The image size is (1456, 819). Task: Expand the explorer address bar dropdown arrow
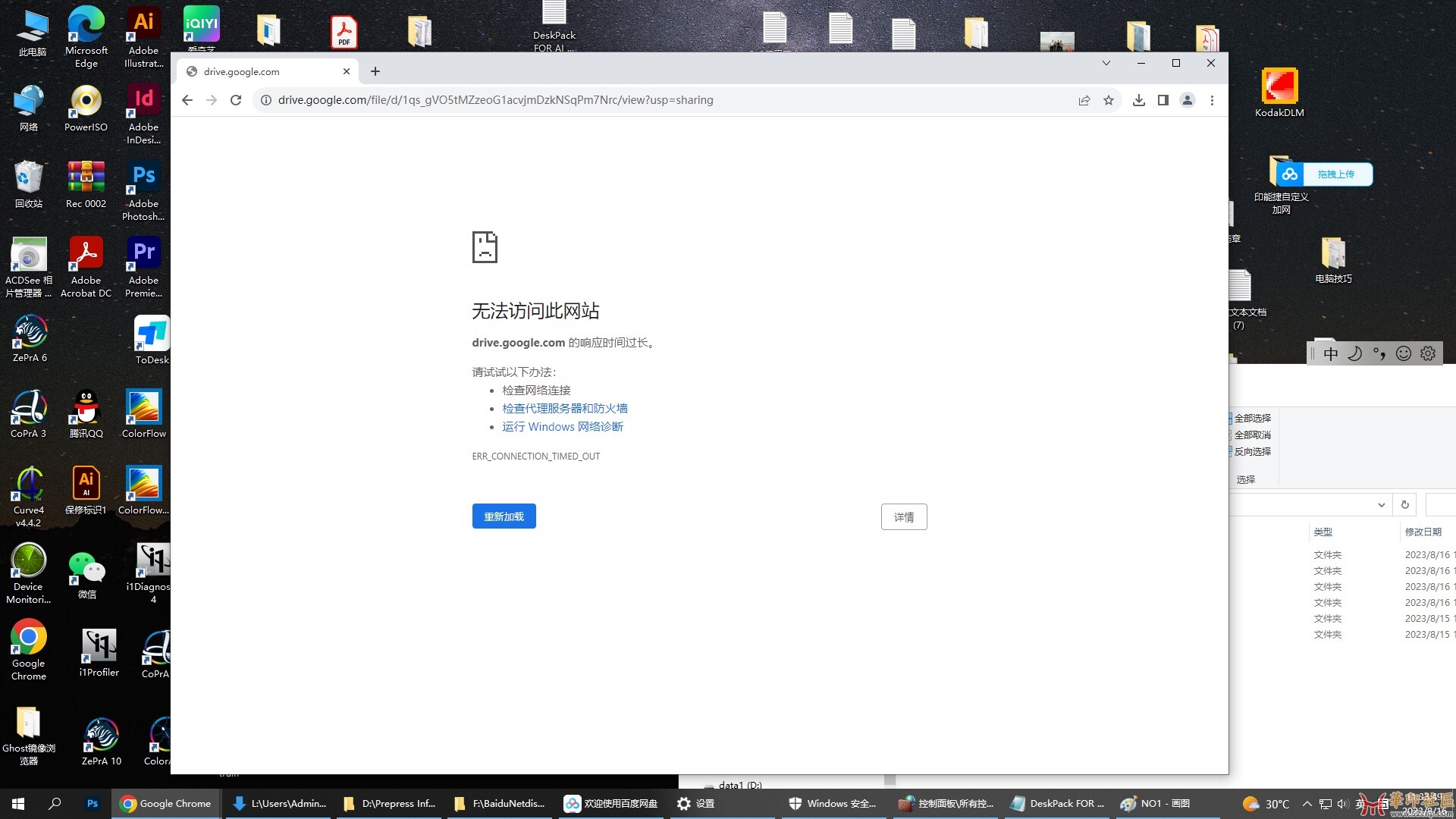[1381, 505]
